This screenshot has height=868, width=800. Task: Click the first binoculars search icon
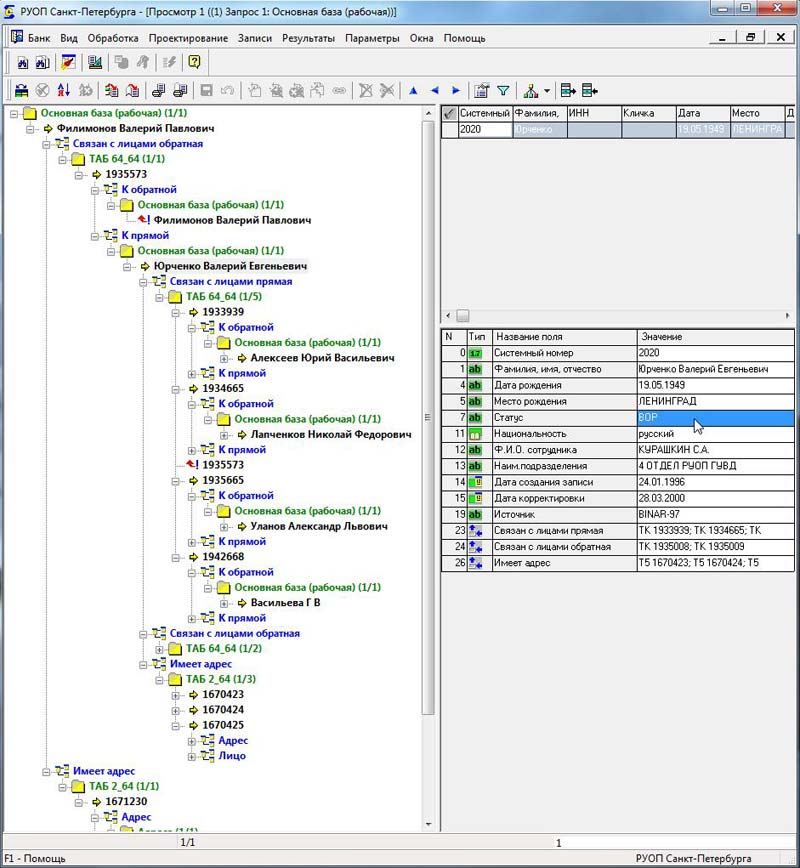pos(20,61)
